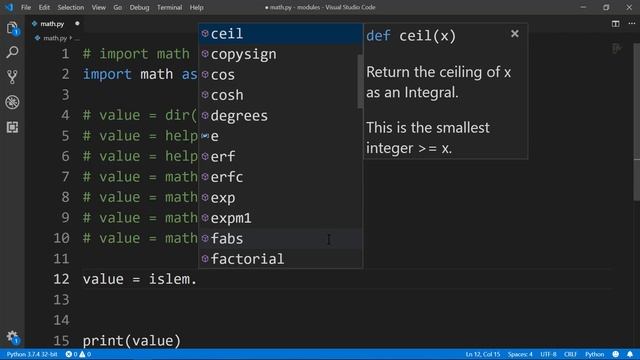Click the cube icon beside factorial
This screenshot has width=640, height=360.
205,258
